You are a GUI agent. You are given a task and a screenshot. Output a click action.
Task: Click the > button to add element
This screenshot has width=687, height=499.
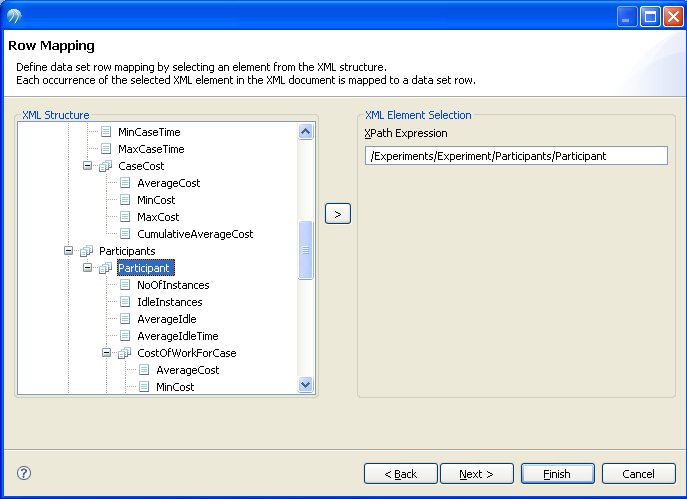pos(338,214)
